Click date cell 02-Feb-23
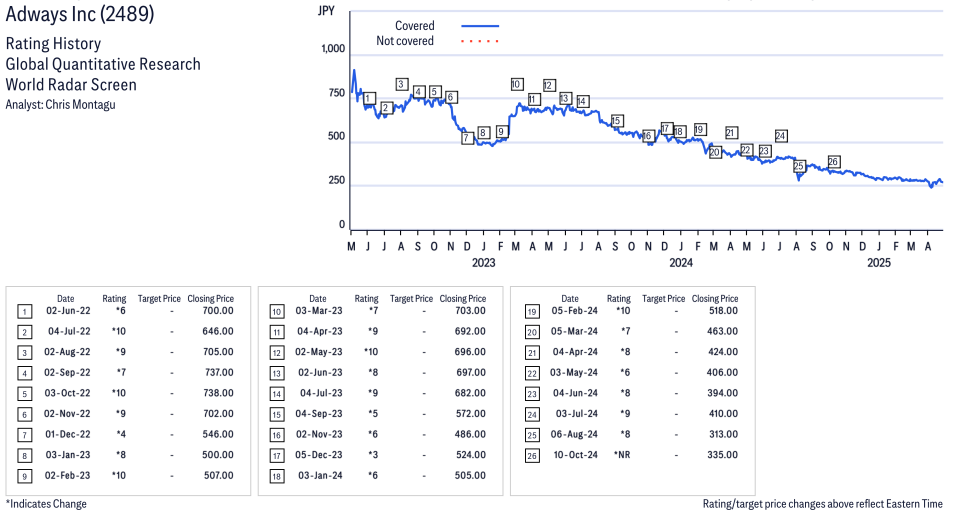 pos(67,476)
